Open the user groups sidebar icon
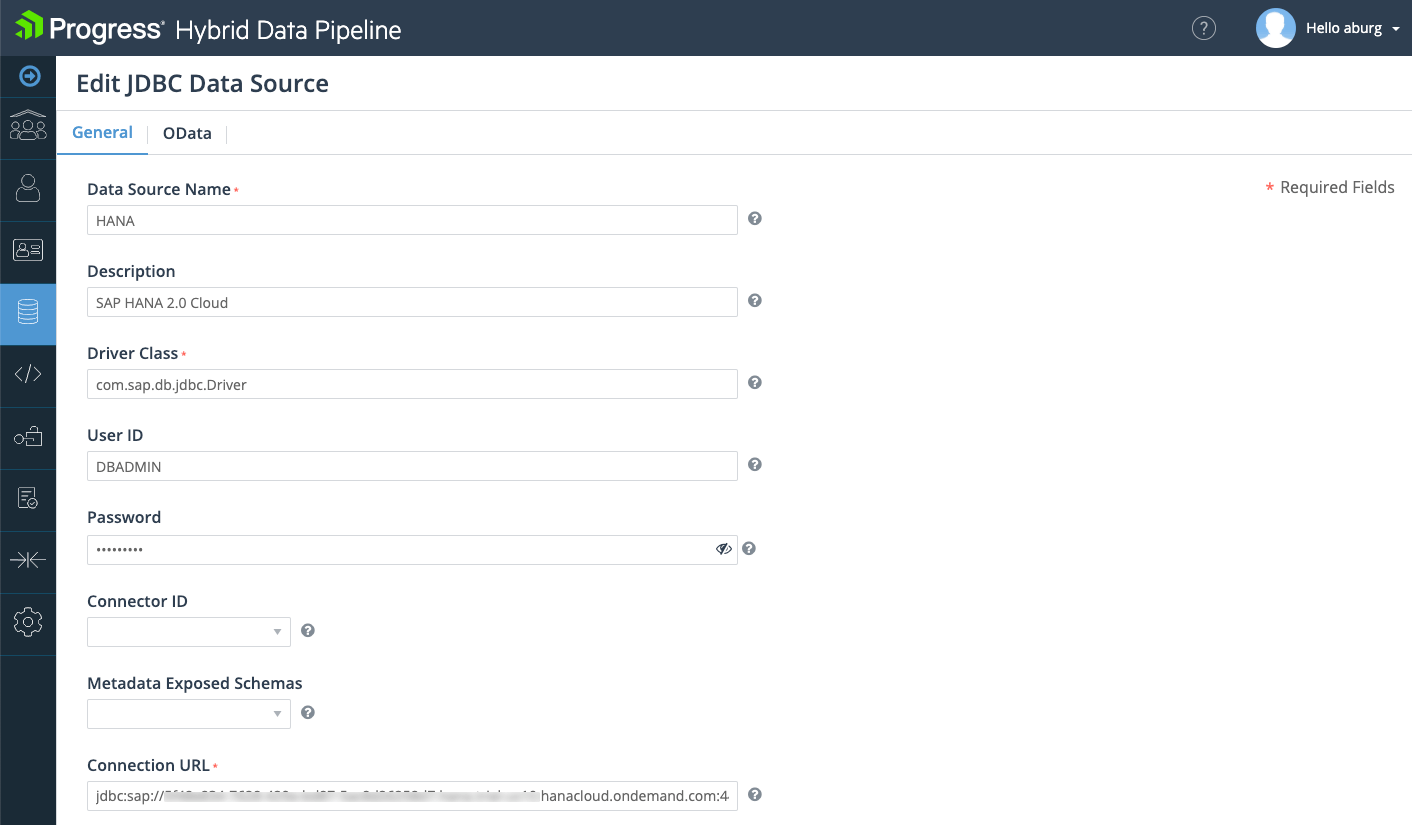 coord(28,127)
